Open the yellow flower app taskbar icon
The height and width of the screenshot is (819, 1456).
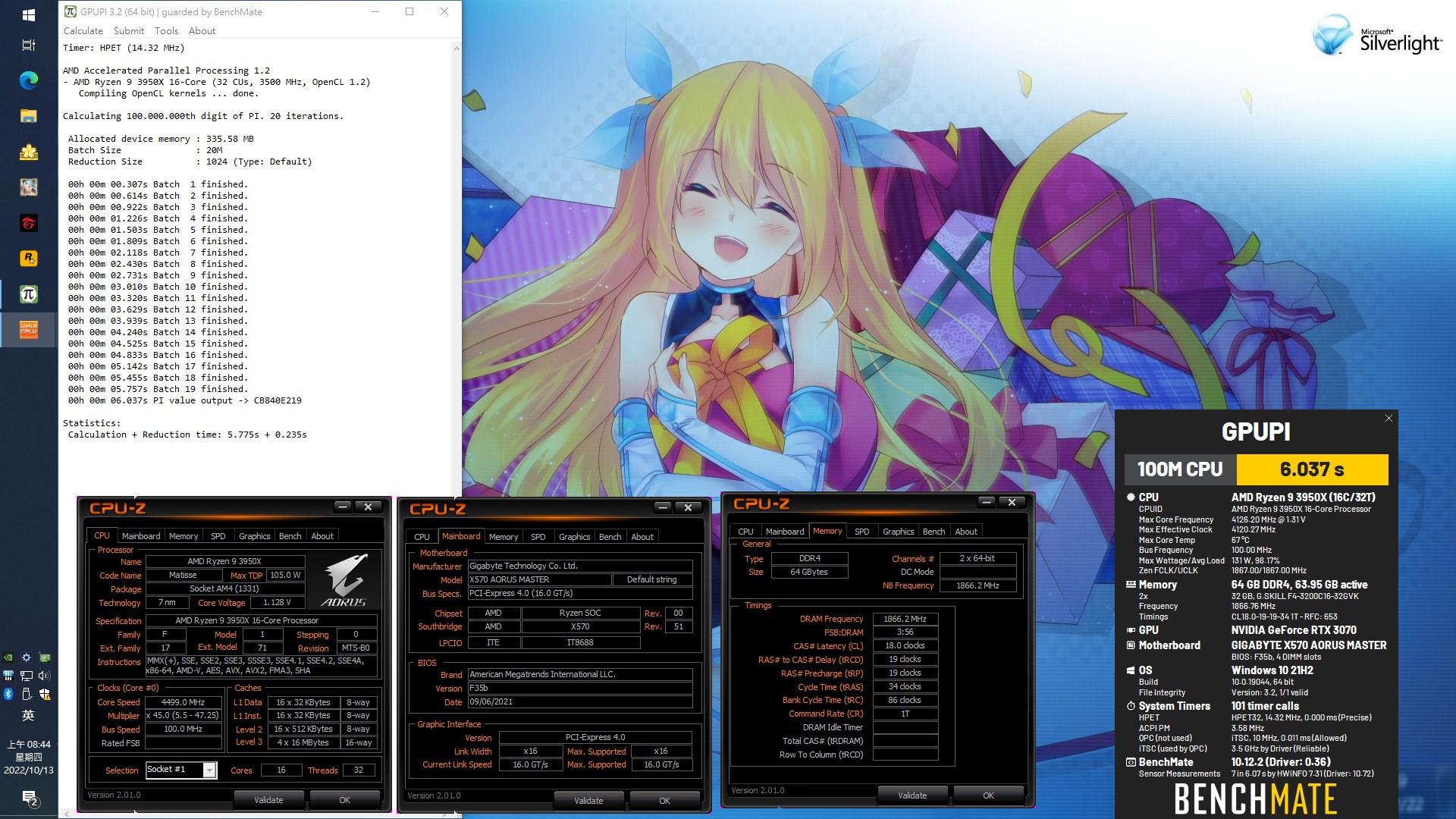[28, 152]
